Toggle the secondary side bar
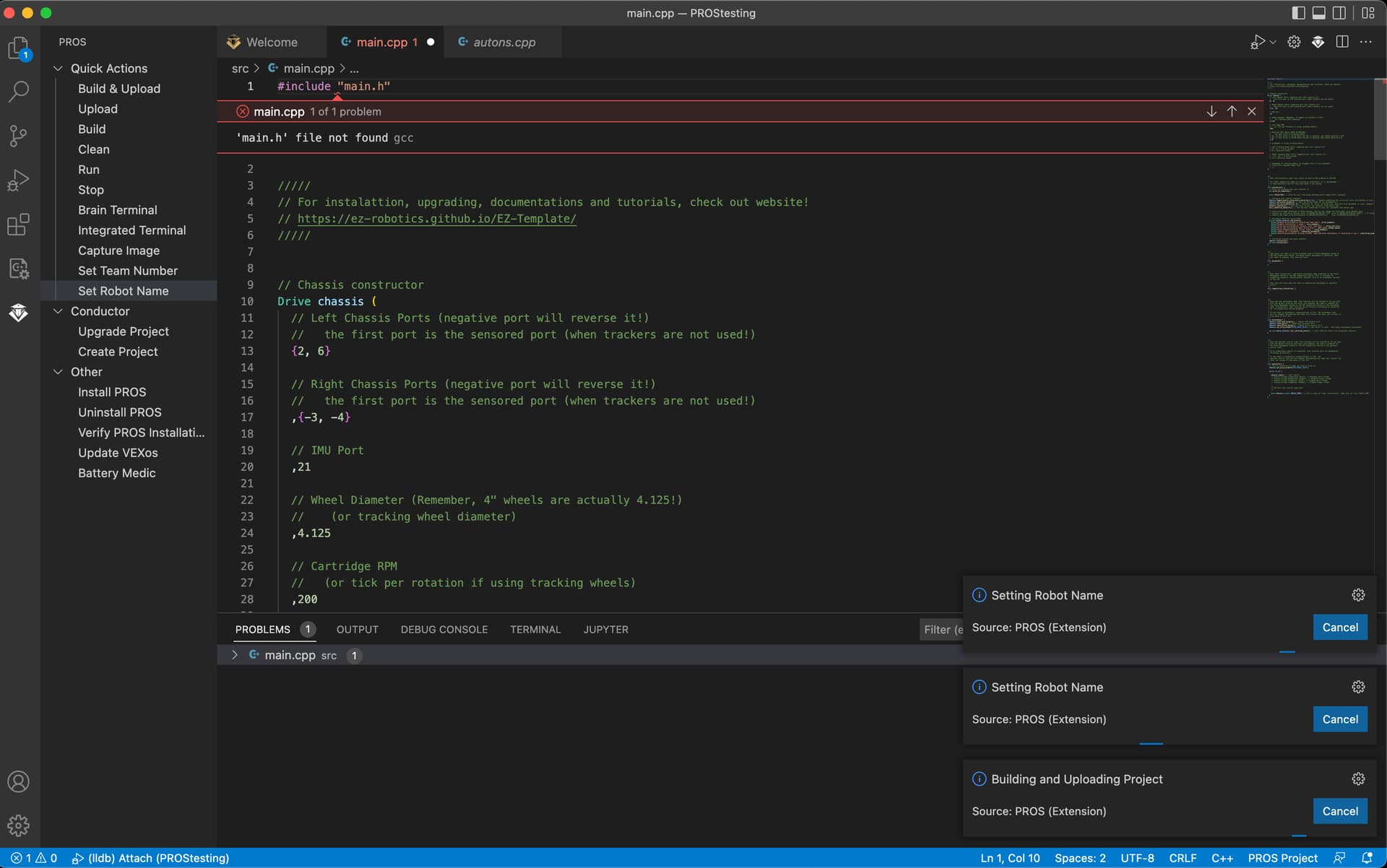 pyautogui.click(x=1339, y=13)
